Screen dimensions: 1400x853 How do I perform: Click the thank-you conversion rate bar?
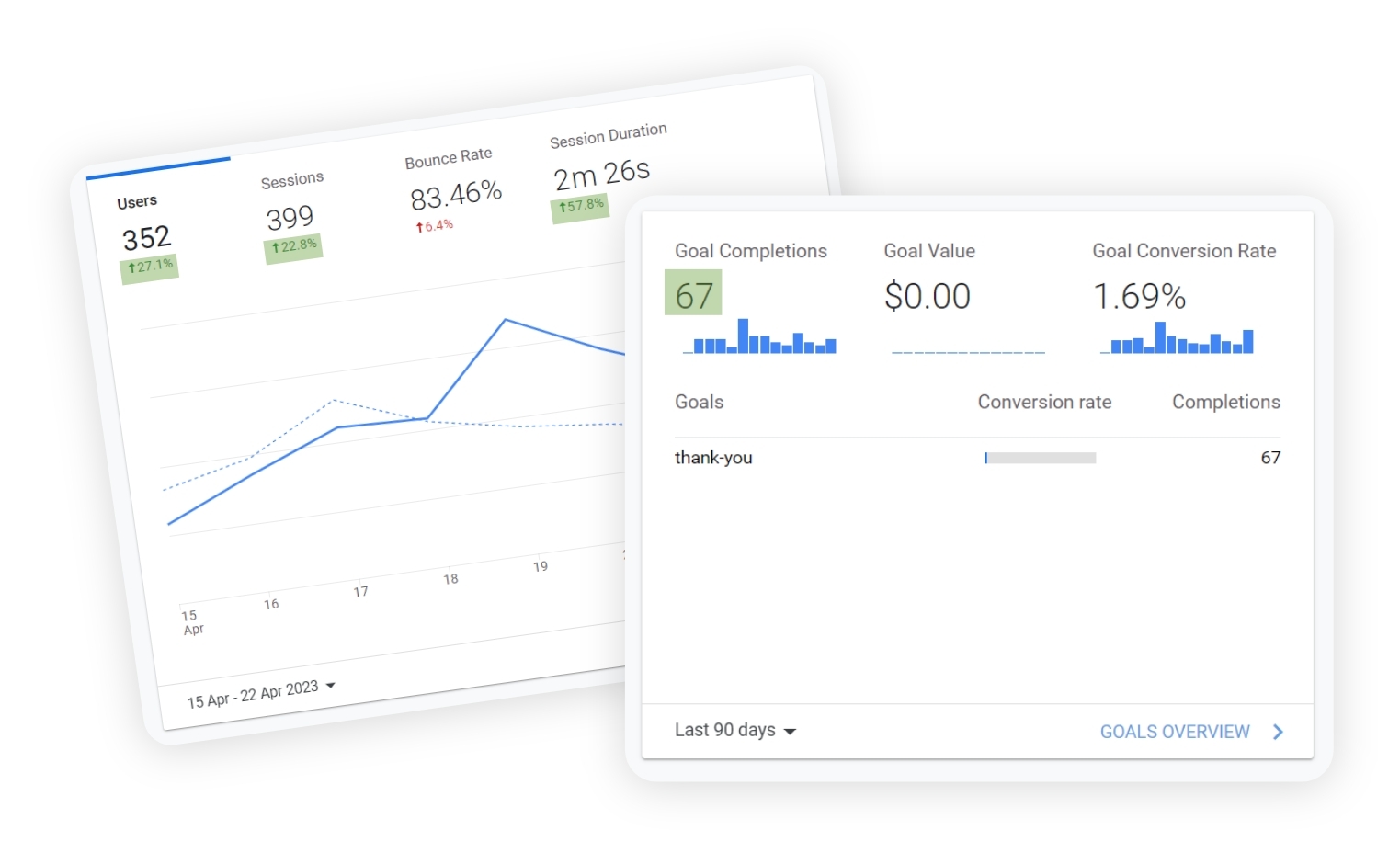click(x=1040, y=458)
